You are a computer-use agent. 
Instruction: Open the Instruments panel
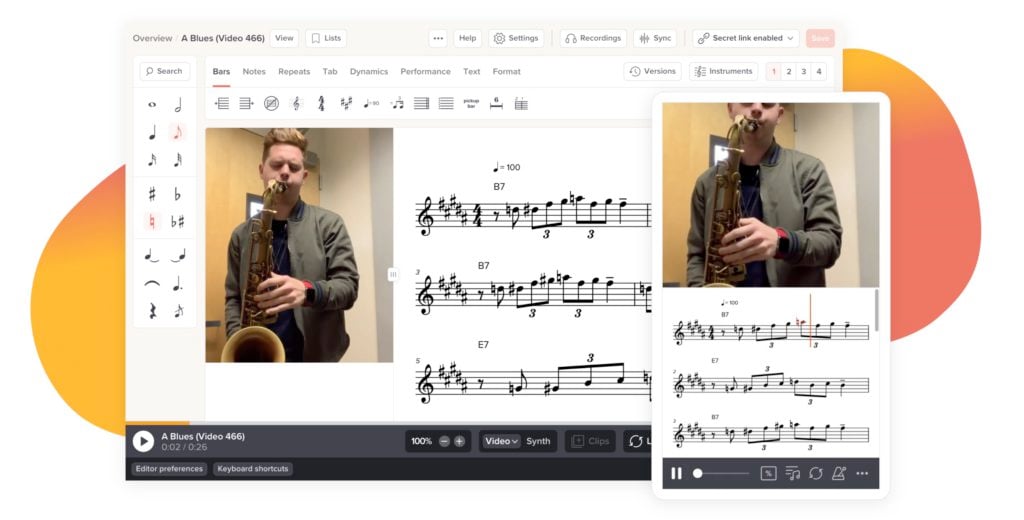click(x=724, y=71)
